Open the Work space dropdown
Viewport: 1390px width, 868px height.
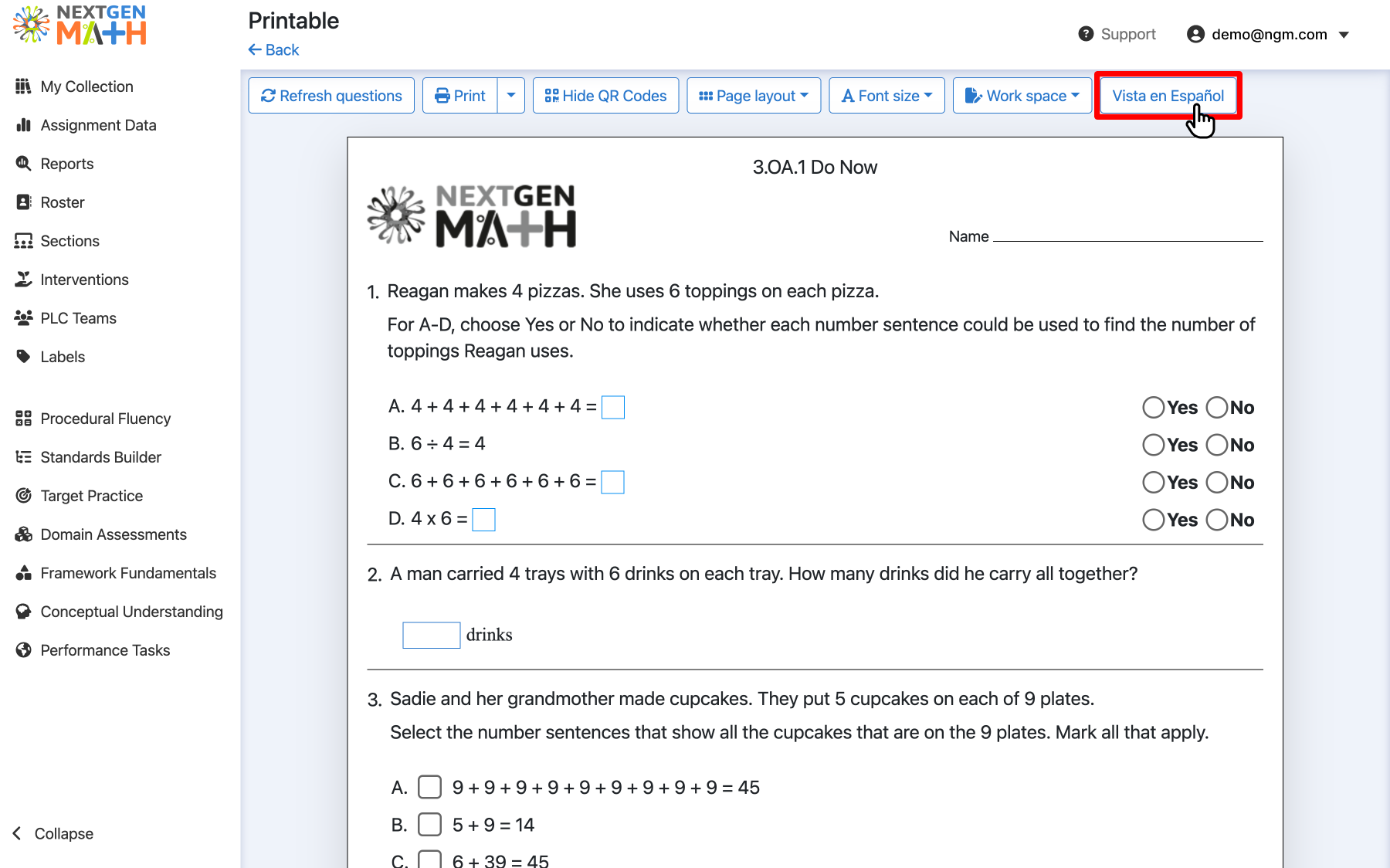pos(1022,95)
